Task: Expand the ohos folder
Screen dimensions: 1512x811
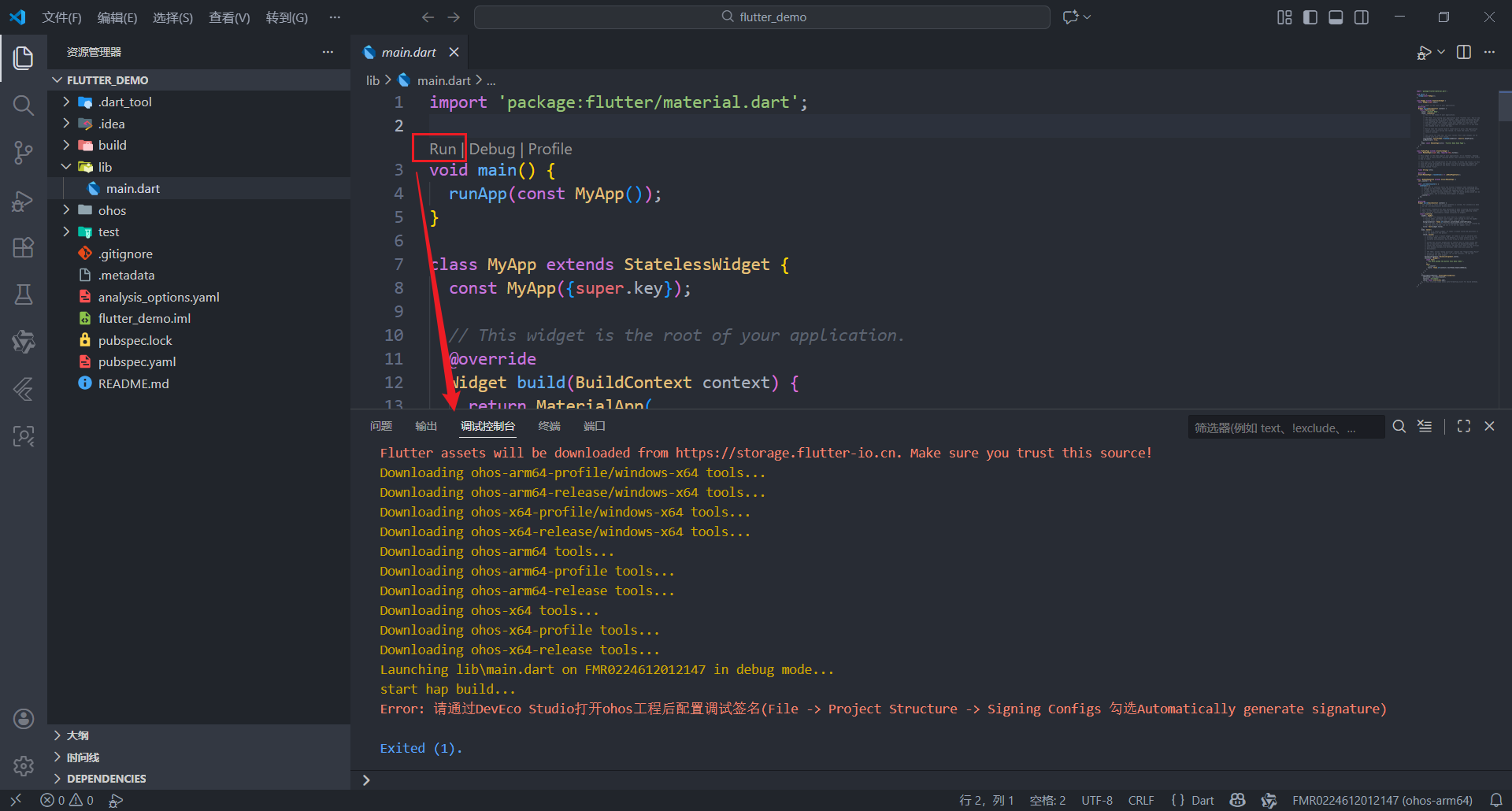Action: [x=66, y=210]
